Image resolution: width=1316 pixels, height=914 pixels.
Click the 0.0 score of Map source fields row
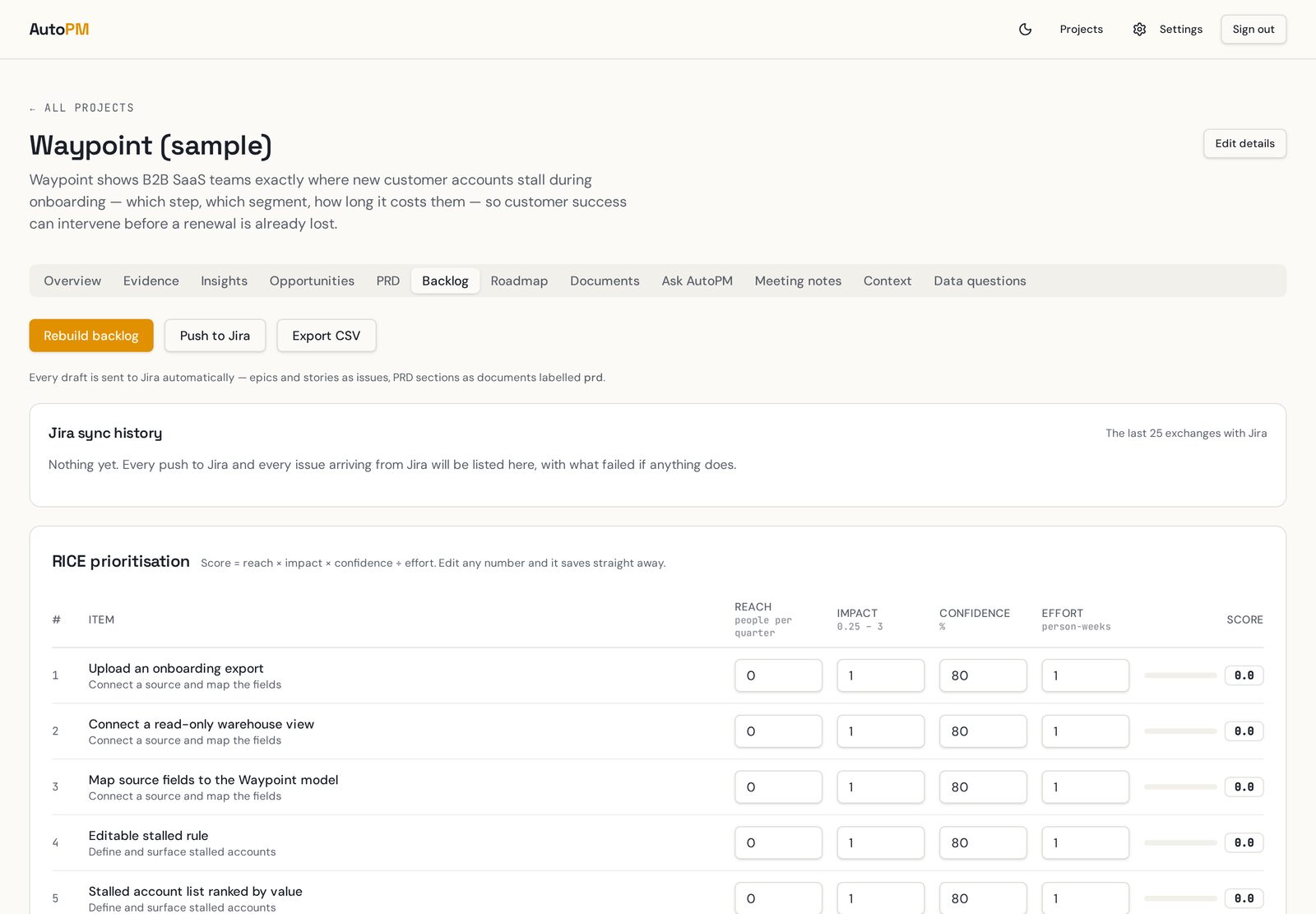1244,787
